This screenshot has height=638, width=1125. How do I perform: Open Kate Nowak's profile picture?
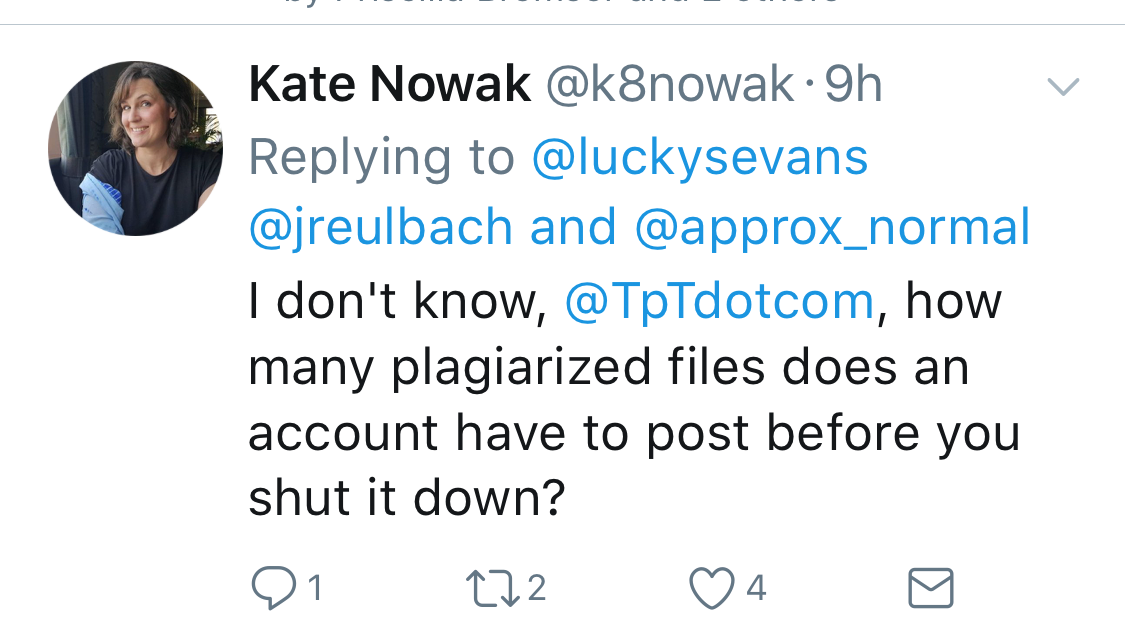click(135, 148)
